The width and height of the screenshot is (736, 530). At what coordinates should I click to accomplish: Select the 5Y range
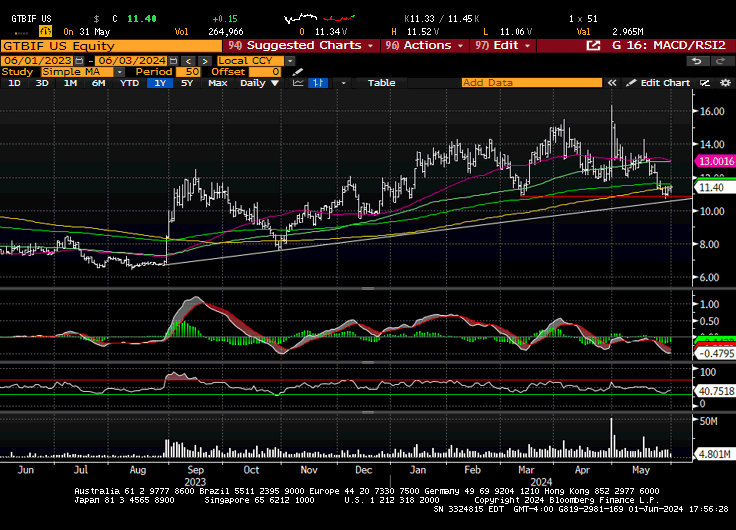[x=187, y=83]
